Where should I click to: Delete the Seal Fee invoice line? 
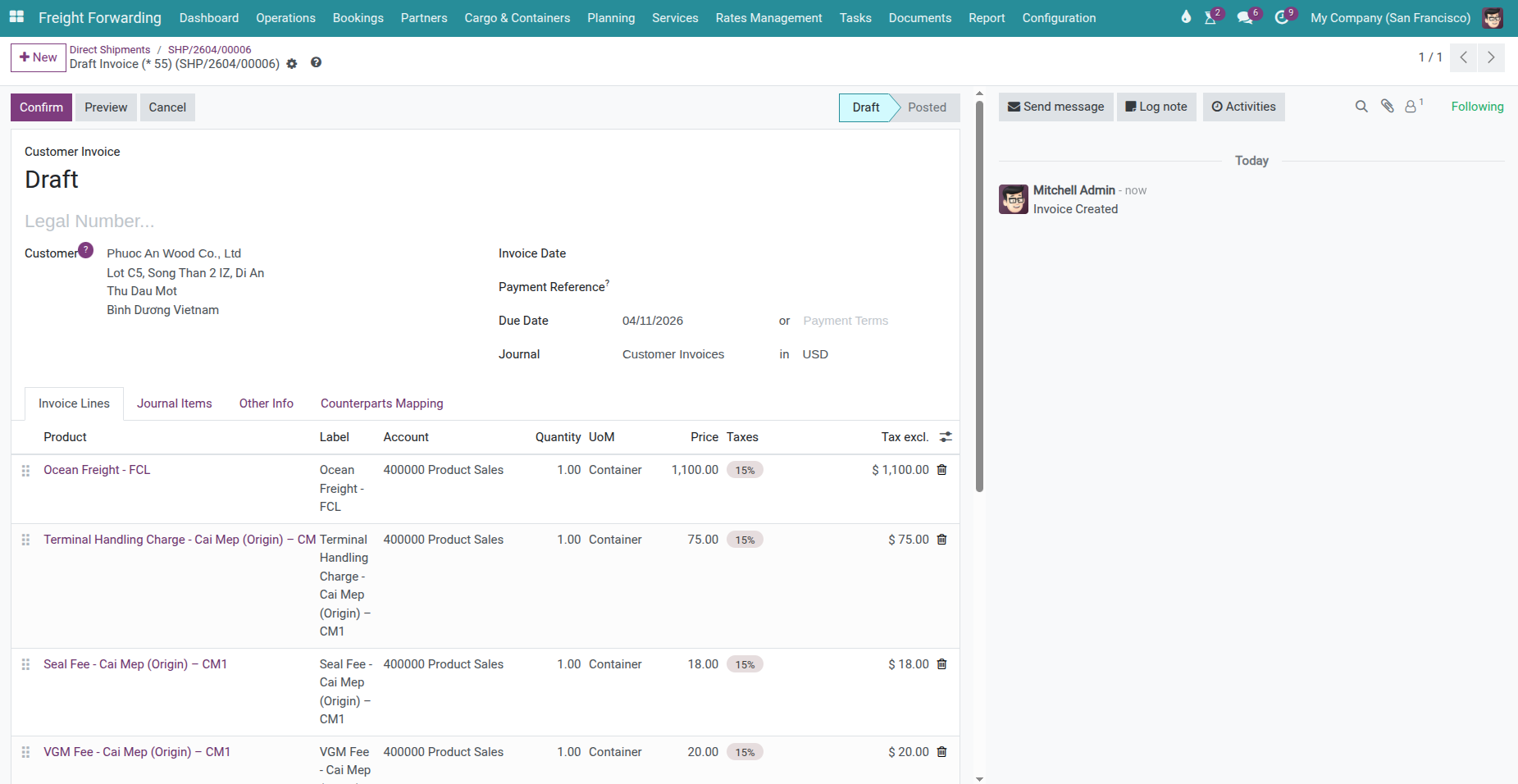[x=941, y=664]
